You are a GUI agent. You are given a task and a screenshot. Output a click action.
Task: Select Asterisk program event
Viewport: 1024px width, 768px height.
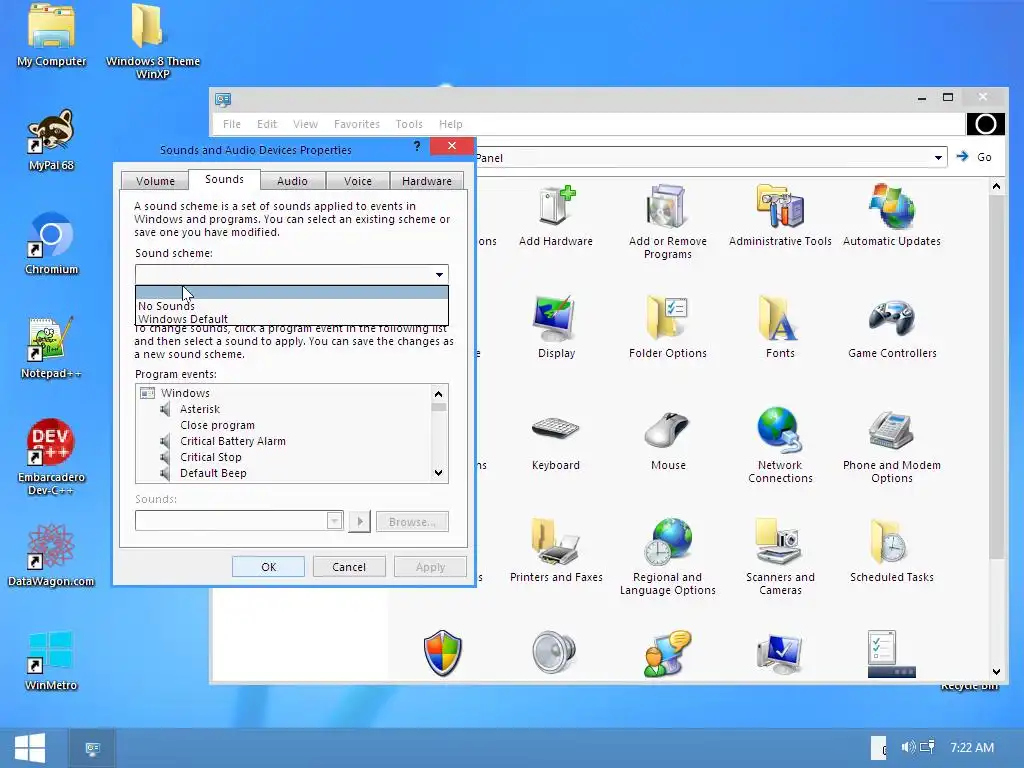200,409
